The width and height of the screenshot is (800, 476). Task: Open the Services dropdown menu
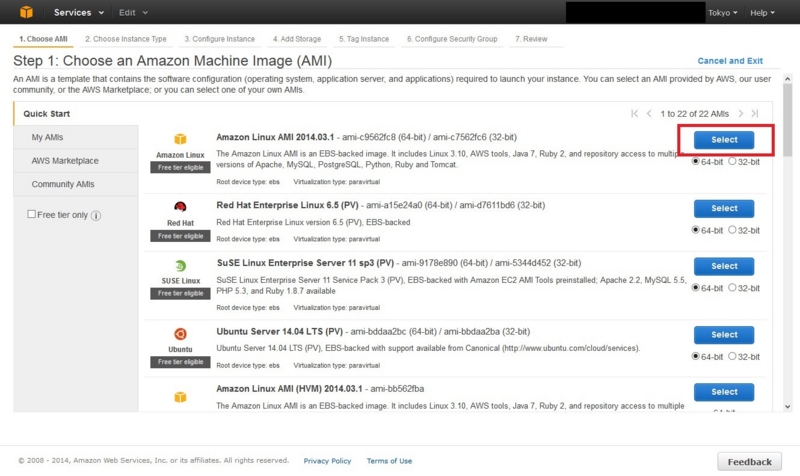pos(79,12)
